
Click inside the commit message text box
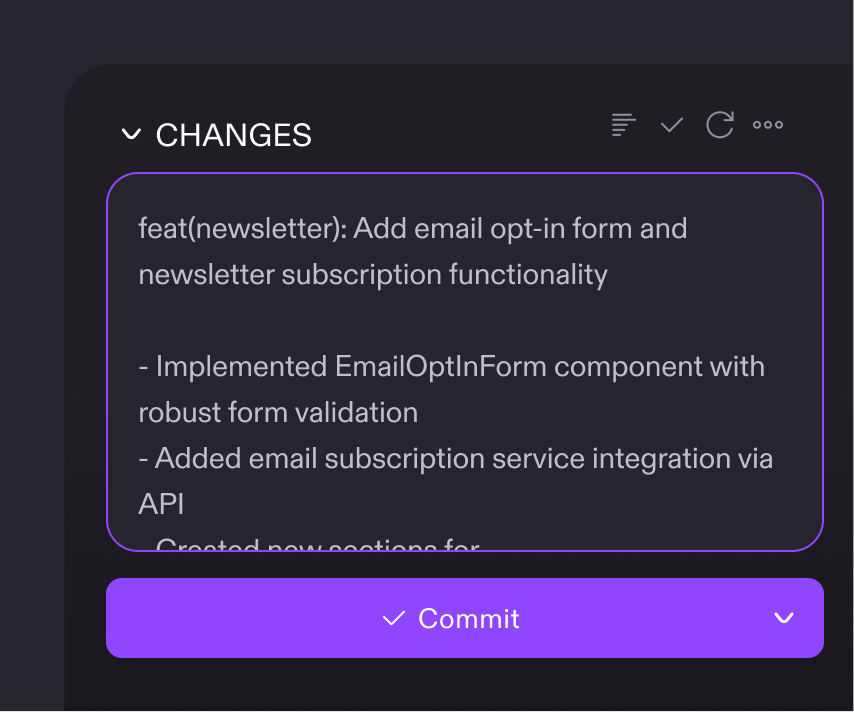tap(465, 360)
